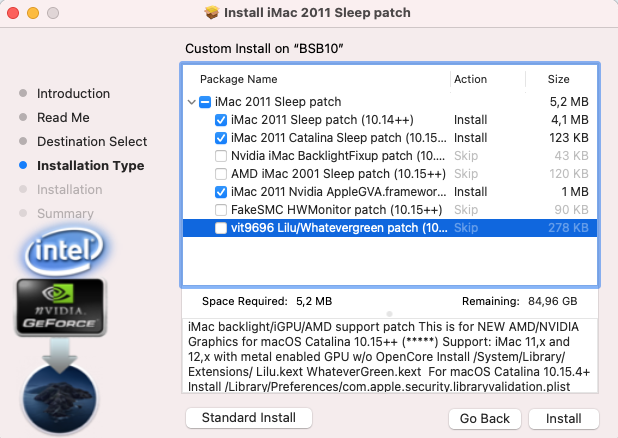The width and height of the screenshot is (618, 438).
Task: Click the Size column header
Action: point(558,79)
